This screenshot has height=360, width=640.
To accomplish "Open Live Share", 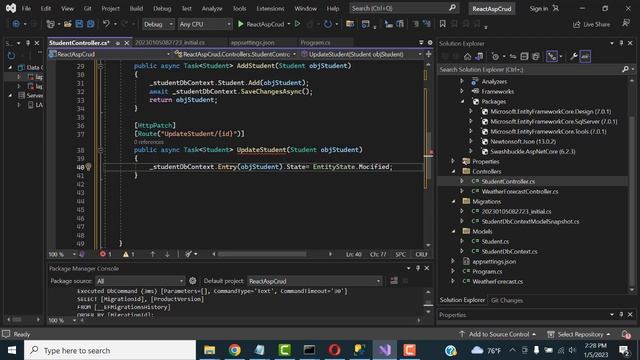I will click(592, 24).
